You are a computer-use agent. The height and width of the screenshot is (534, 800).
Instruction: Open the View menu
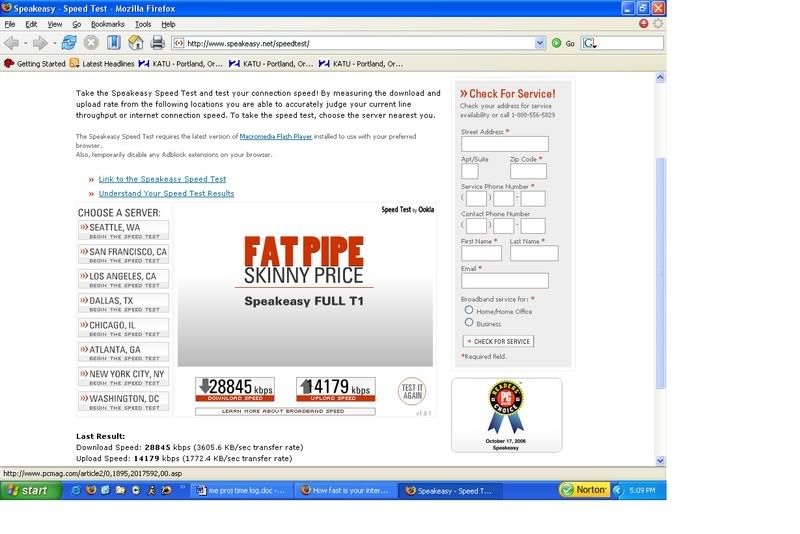click(x=55, y=24)
